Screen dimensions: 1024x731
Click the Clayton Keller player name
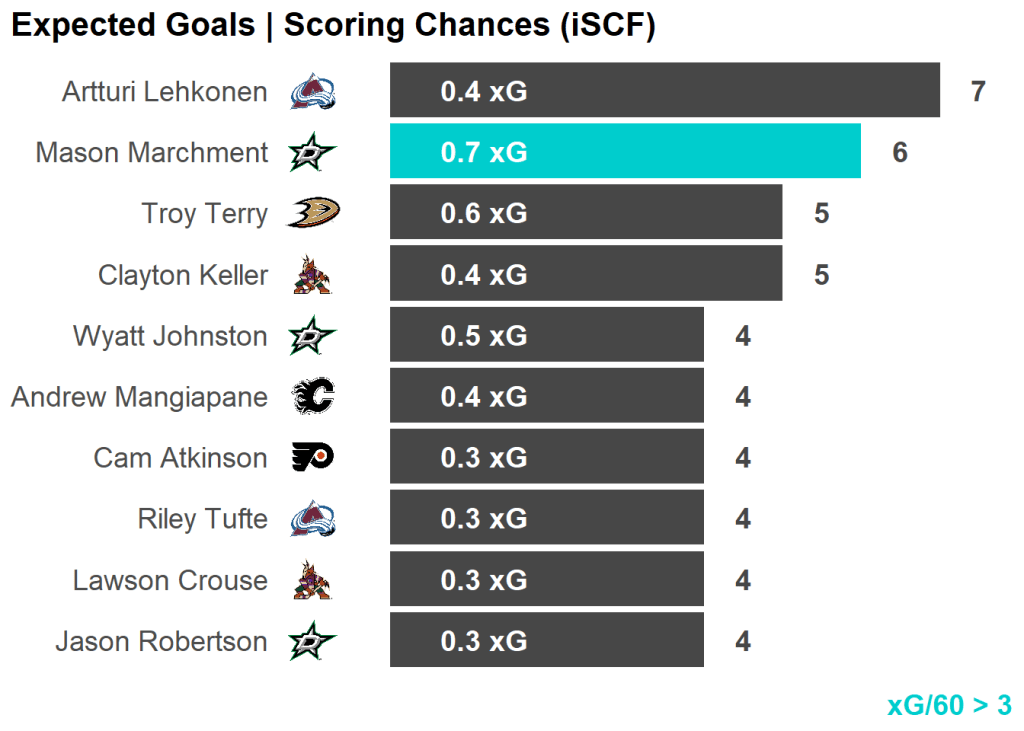pos(183,275)
